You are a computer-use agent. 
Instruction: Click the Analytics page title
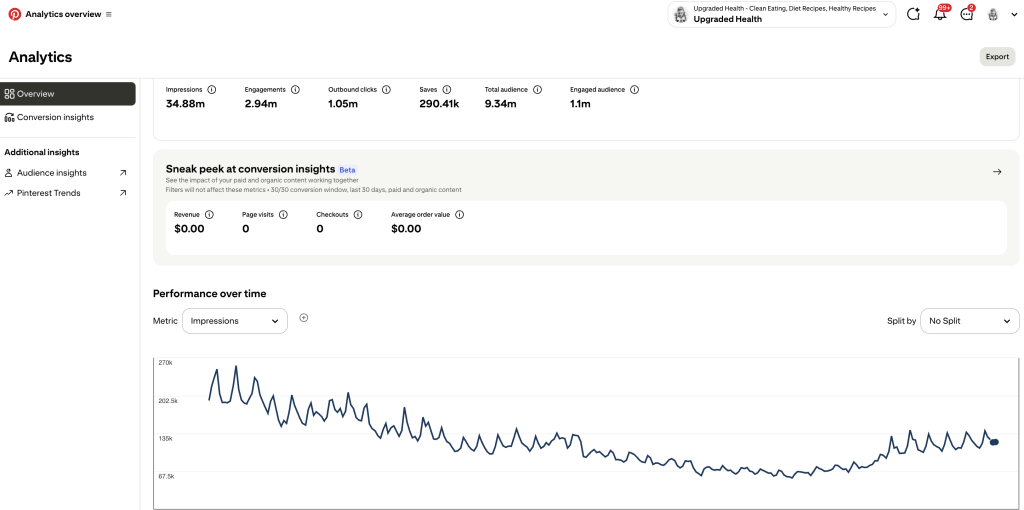point(40,57)
